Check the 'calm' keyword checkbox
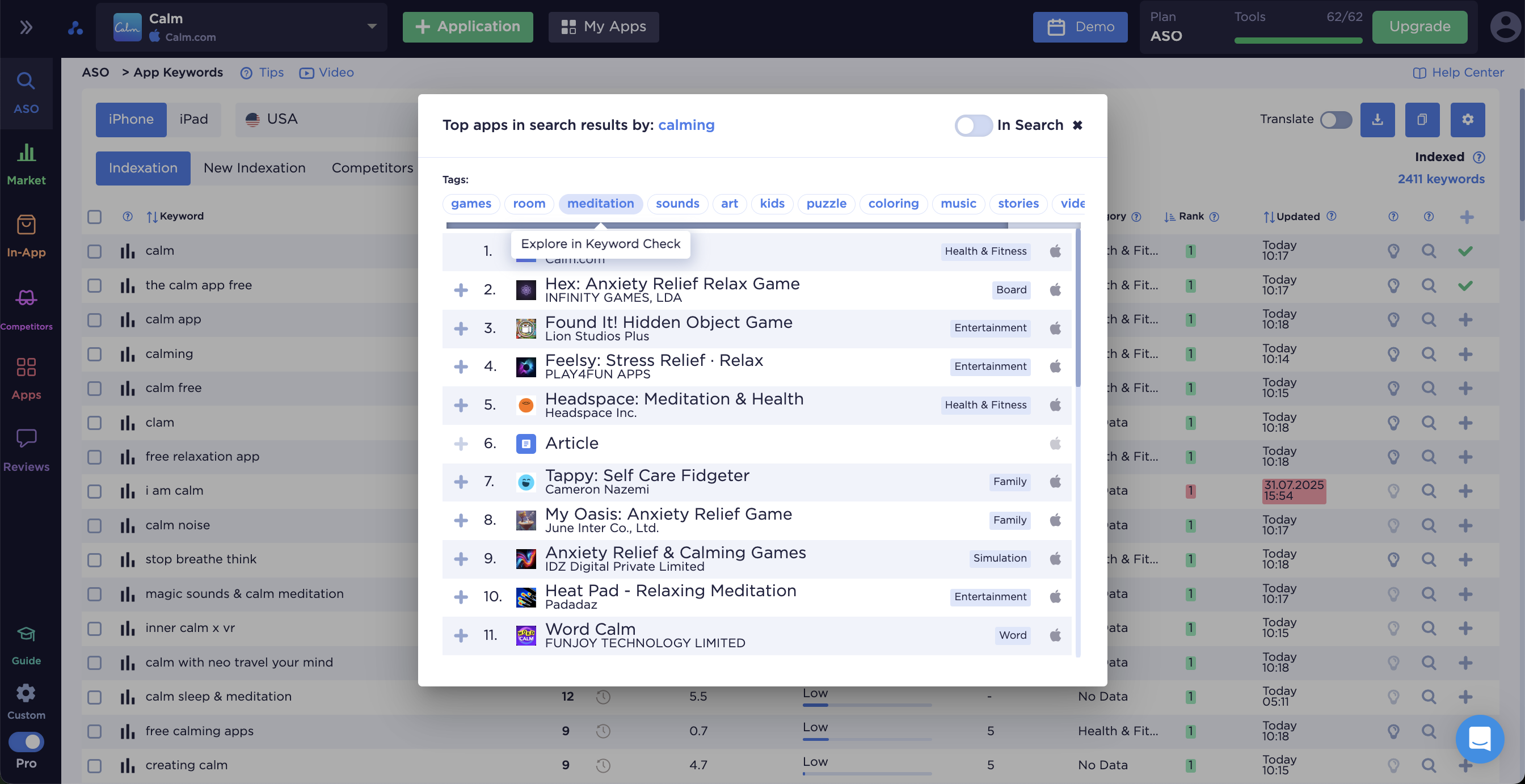1525x784 pixels. pos(94,251)
